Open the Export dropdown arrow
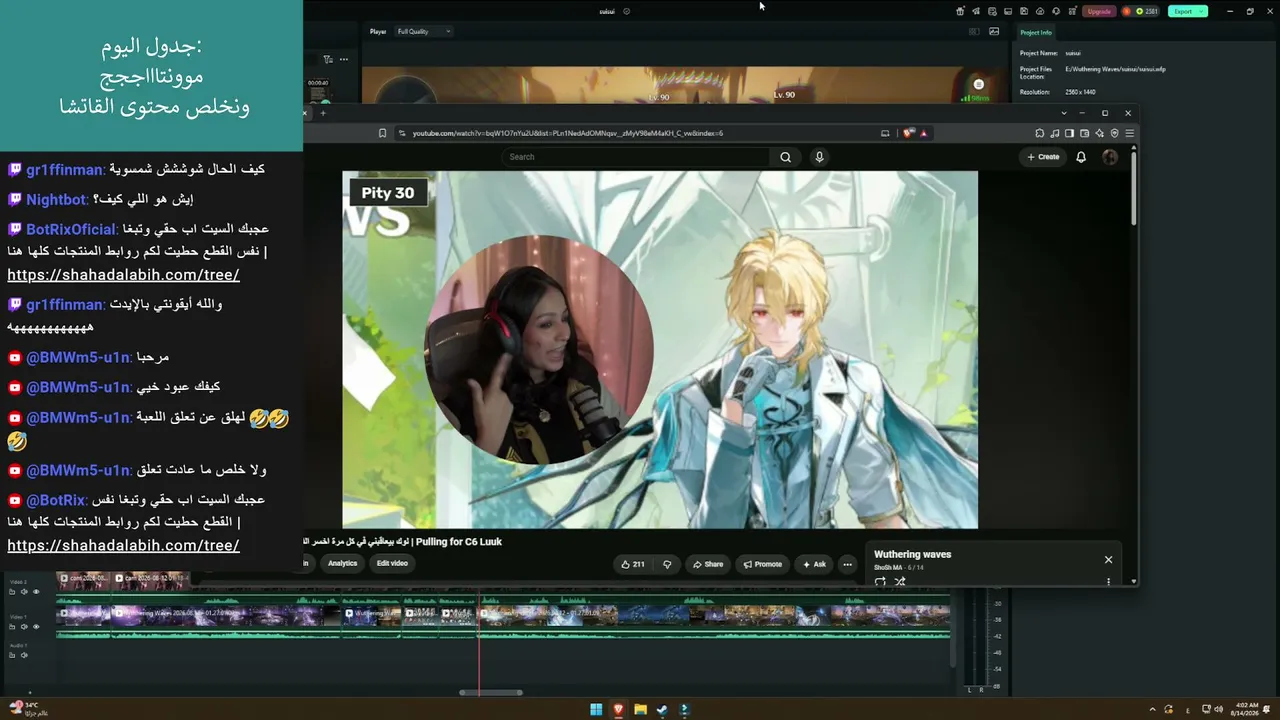 pyautogui.click(x=1201, y=11)
